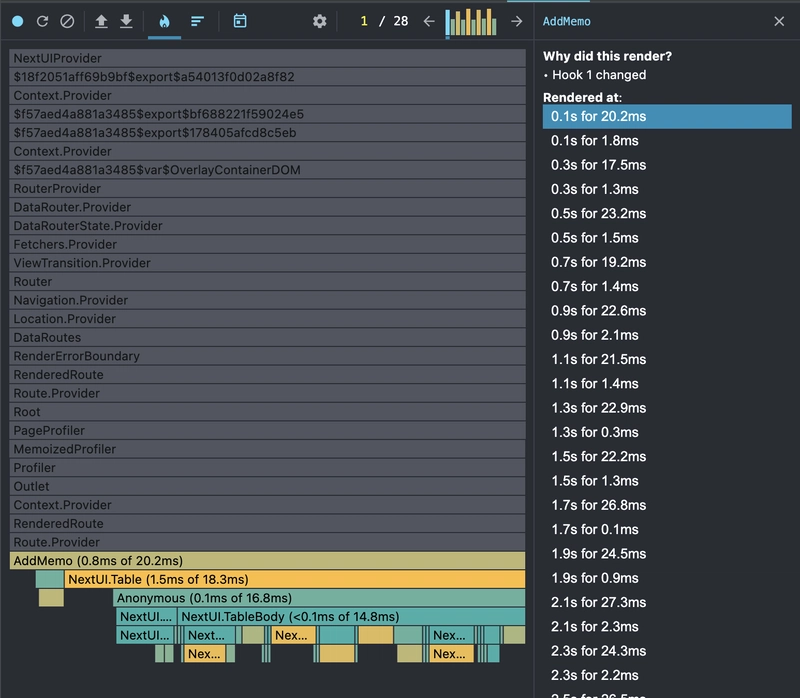Screen dimensions: 800x698
Task: Open the Timeline tab with the calendar icon
Action: click(x=240, y=21)
